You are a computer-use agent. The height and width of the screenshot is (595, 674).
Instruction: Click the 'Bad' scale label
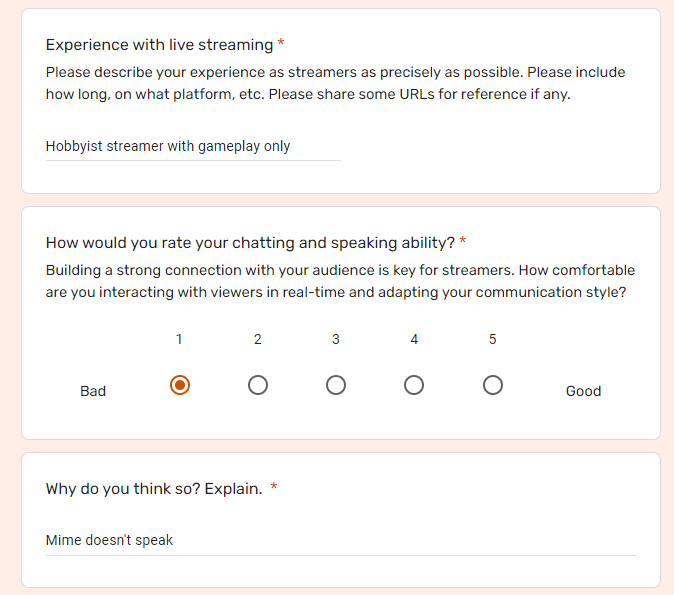point(93,391)
